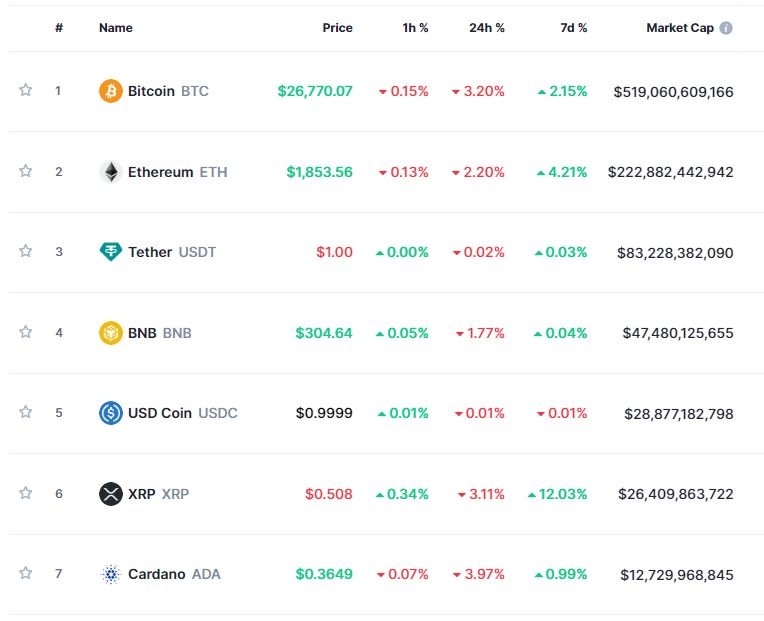
Task: Sort by the Market Cap column header
Action: [x=680, y=28]
